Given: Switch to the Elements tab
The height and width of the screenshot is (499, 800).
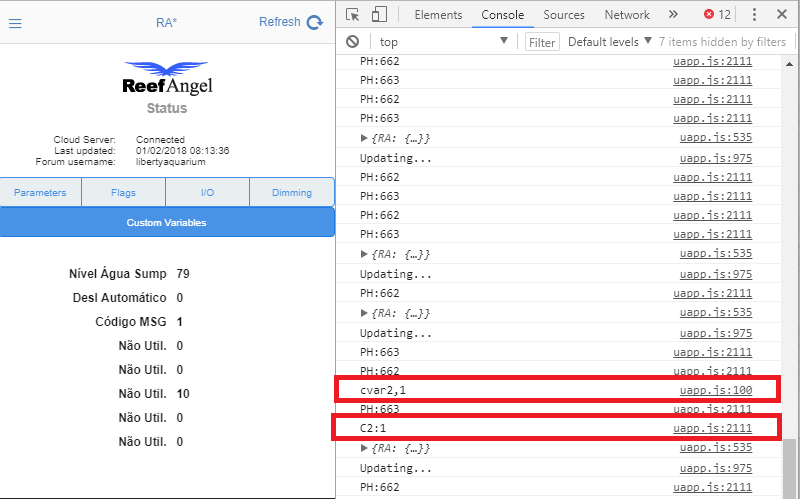Looking at the screenshot, I should tap(438, 15).
